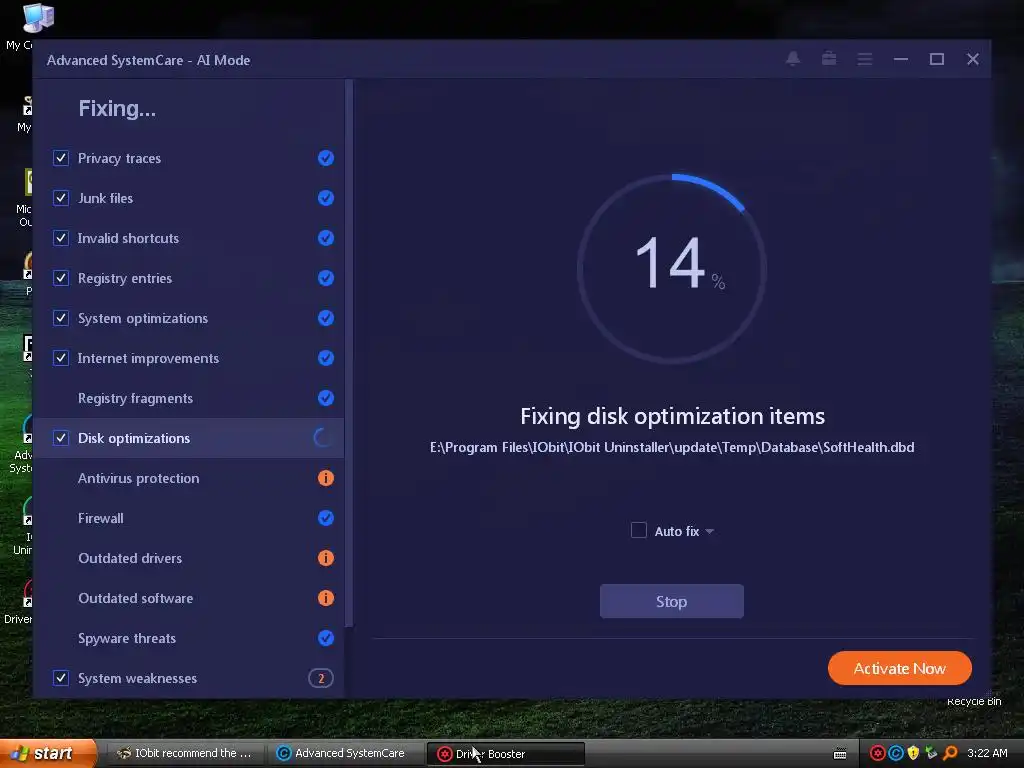The width and height of the screenshot is (1024, 768).
Task: Click Outdated drivers orange info icon
Action: point(326,558)
